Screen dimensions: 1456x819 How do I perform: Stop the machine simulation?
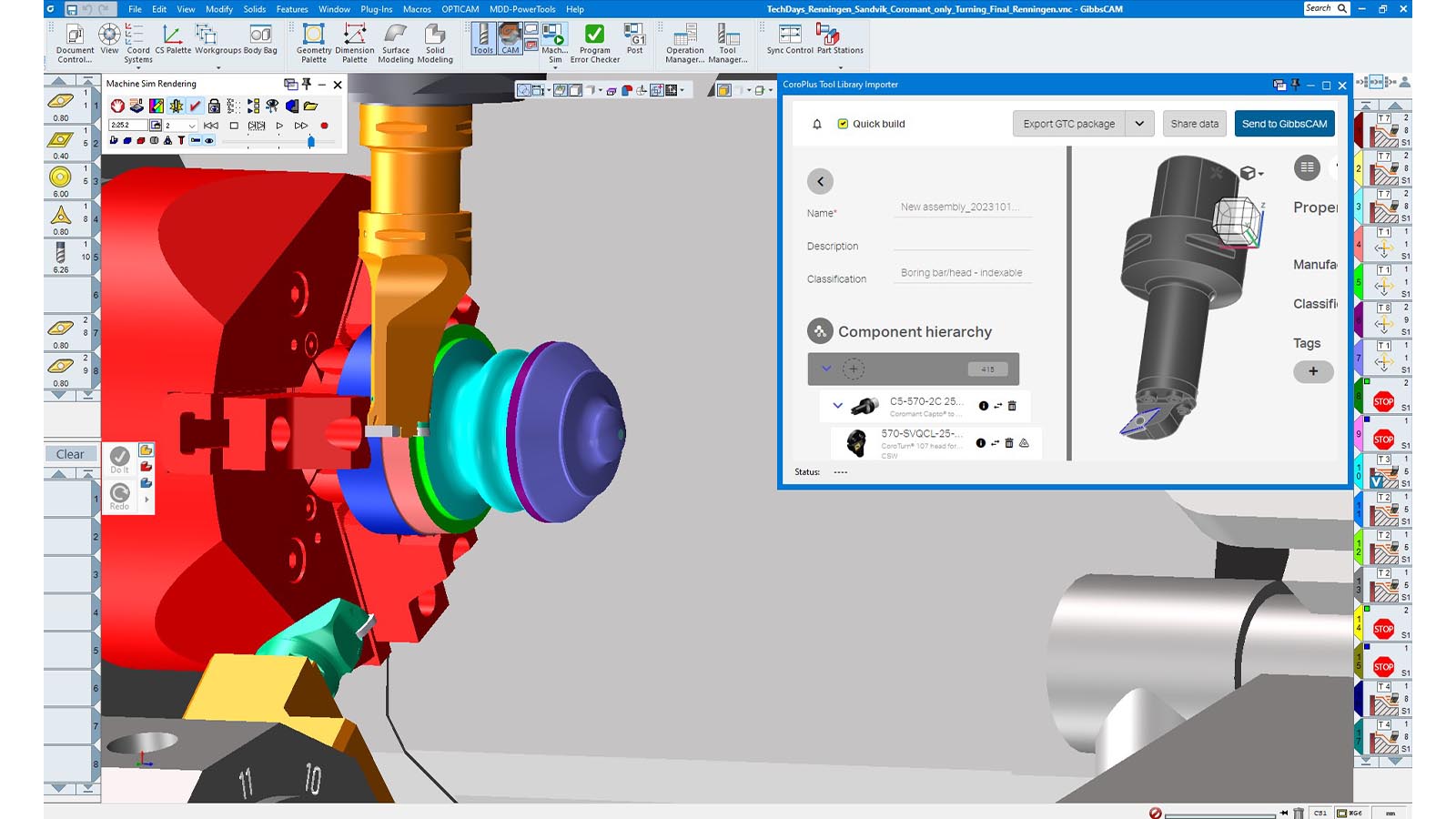tap(234, 126)
